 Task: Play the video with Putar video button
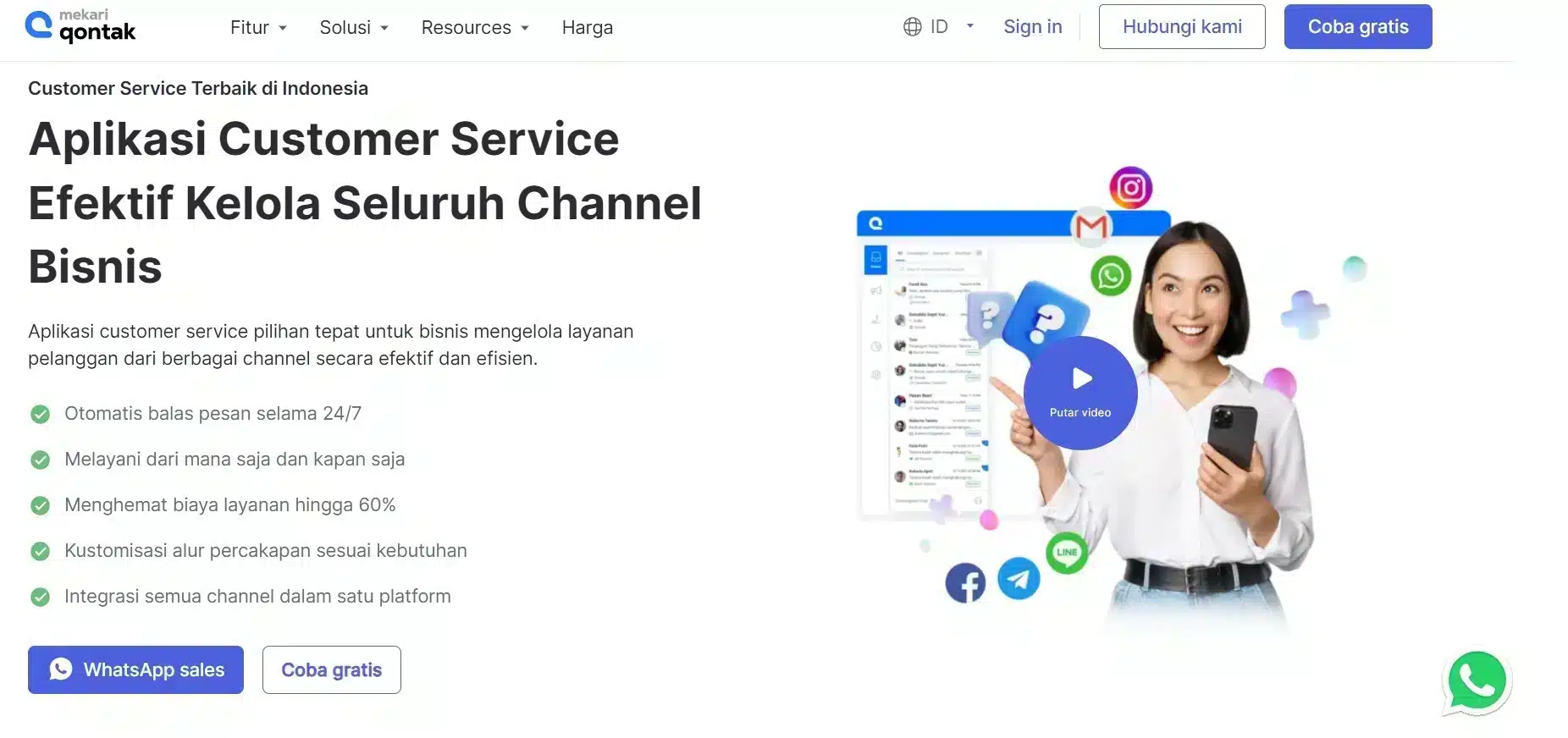[1080, 393]
